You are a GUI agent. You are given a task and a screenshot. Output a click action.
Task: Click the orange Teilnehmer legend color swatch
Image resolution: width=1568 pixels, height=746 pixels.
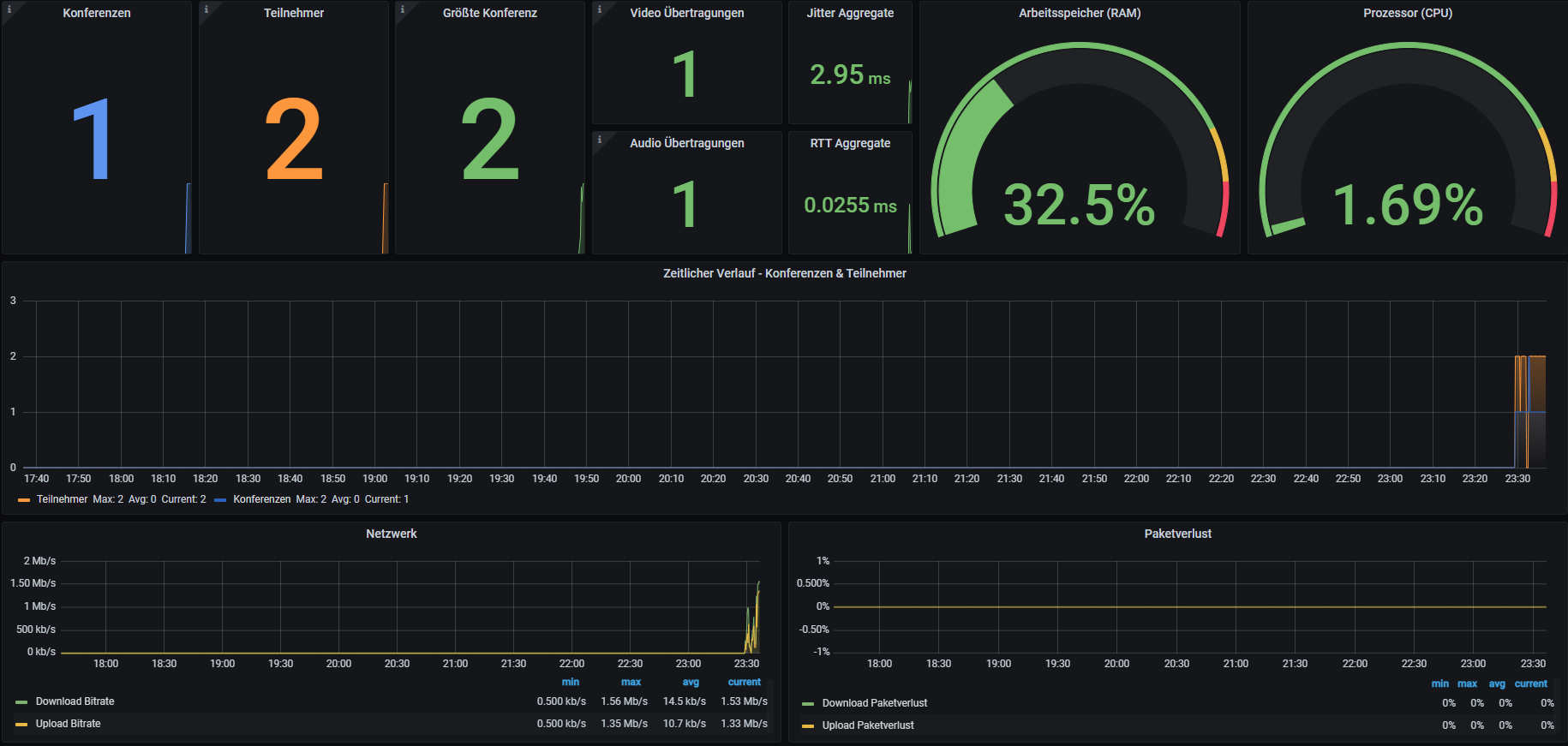tap(24, 499)
